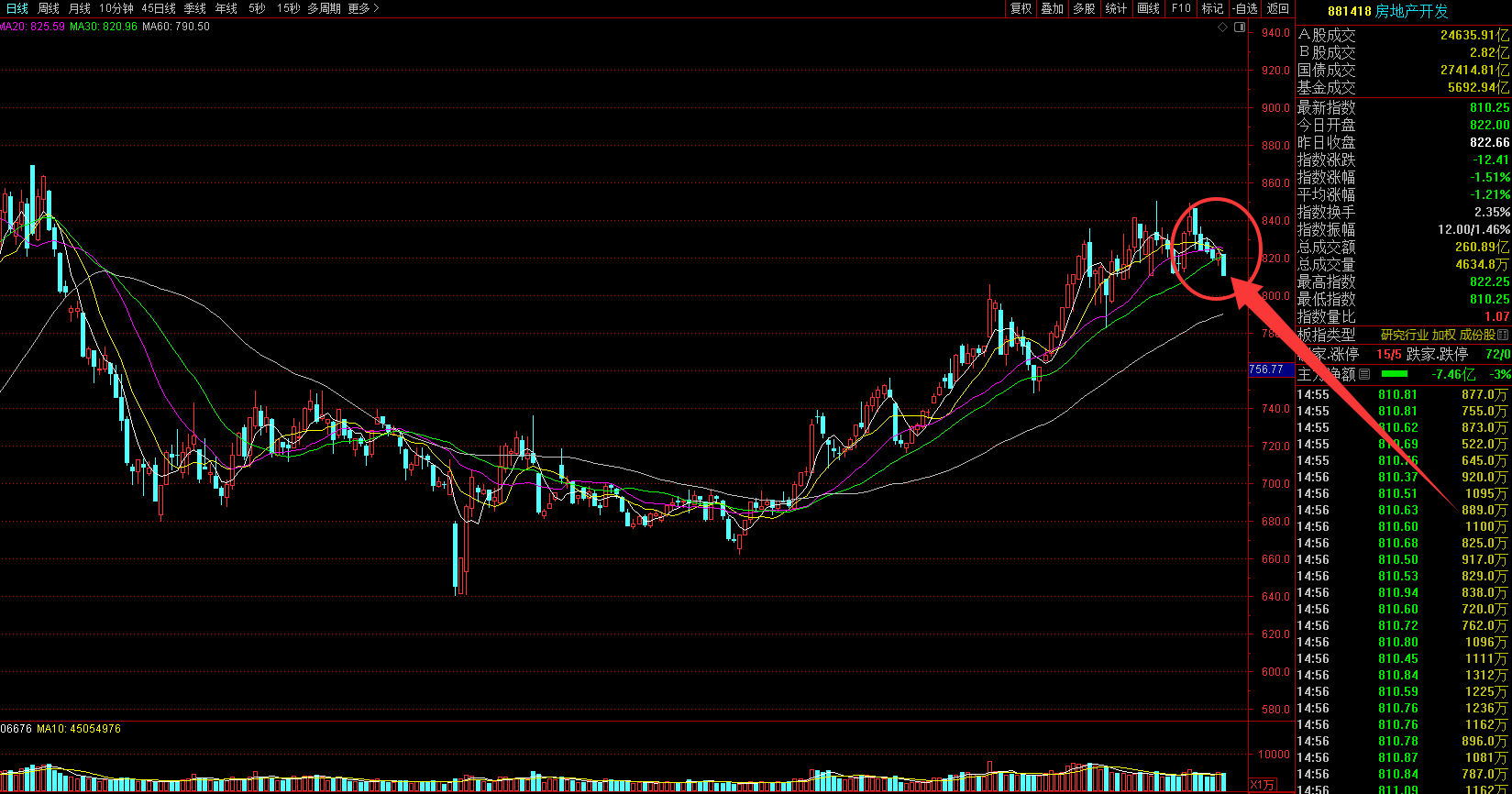The image size is (1512, 794).
Task: Open the 统计 statistics tool
Action: (x=1117, y=8)
